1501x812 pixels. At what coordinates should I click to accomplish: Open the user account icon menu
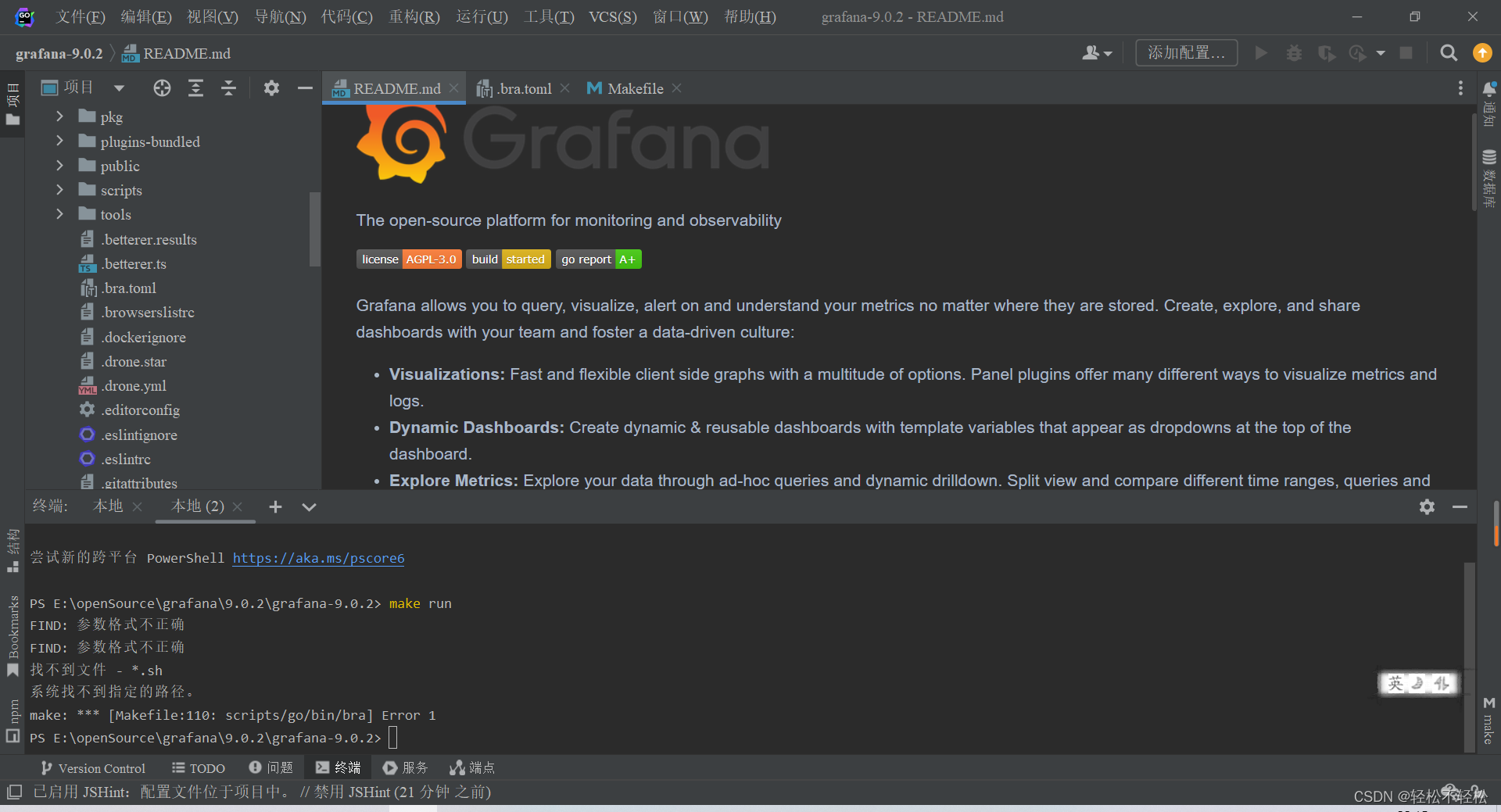point(1097,53)
